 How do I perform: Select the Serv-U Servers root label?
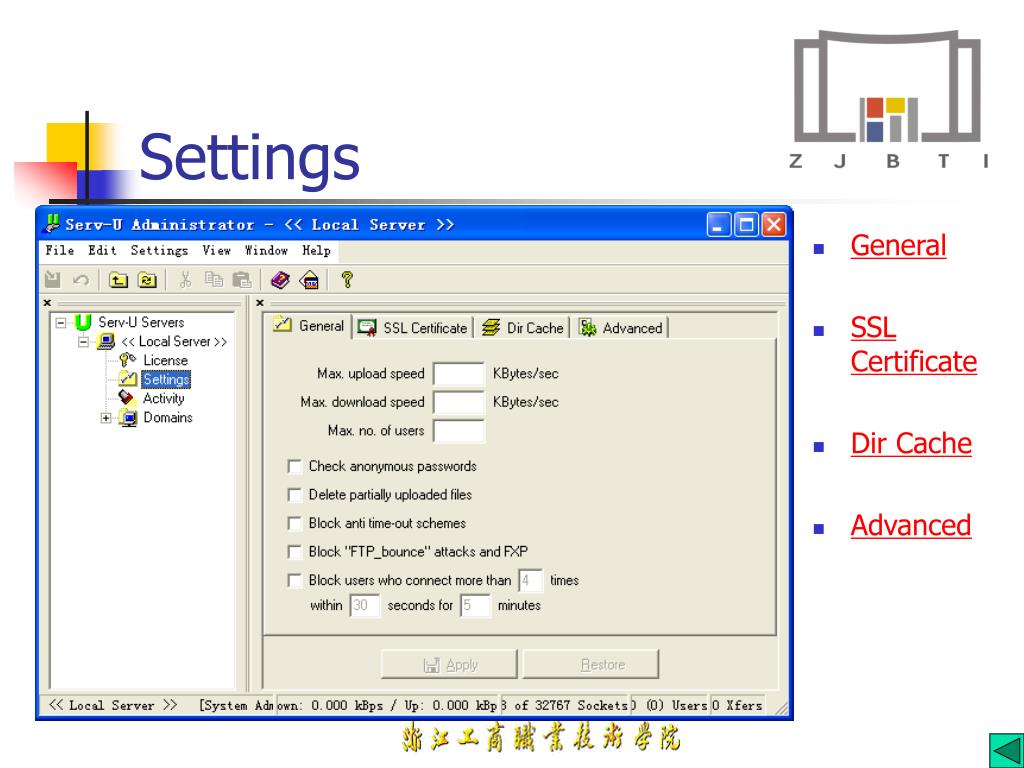[x=141, y=323]
